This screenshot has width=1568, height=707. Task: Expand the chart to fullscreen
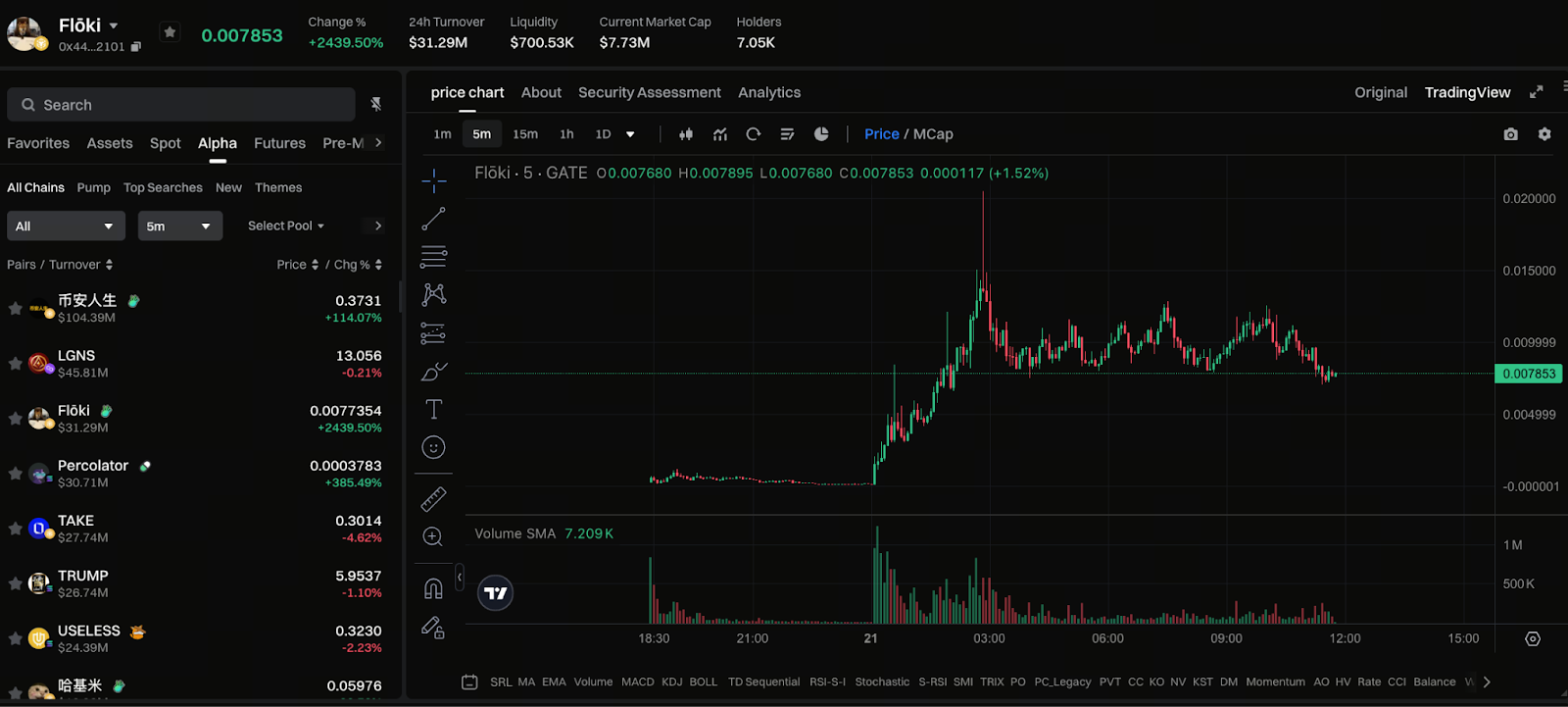[1537, 92]
